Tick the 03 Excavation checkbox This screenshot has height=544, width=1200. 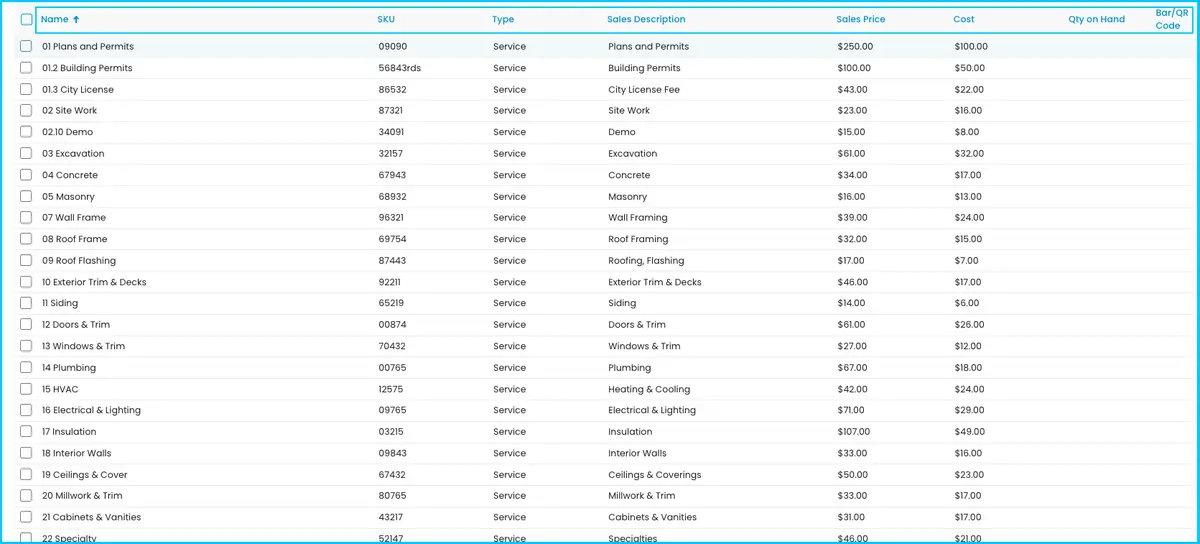tap(26, 153)
